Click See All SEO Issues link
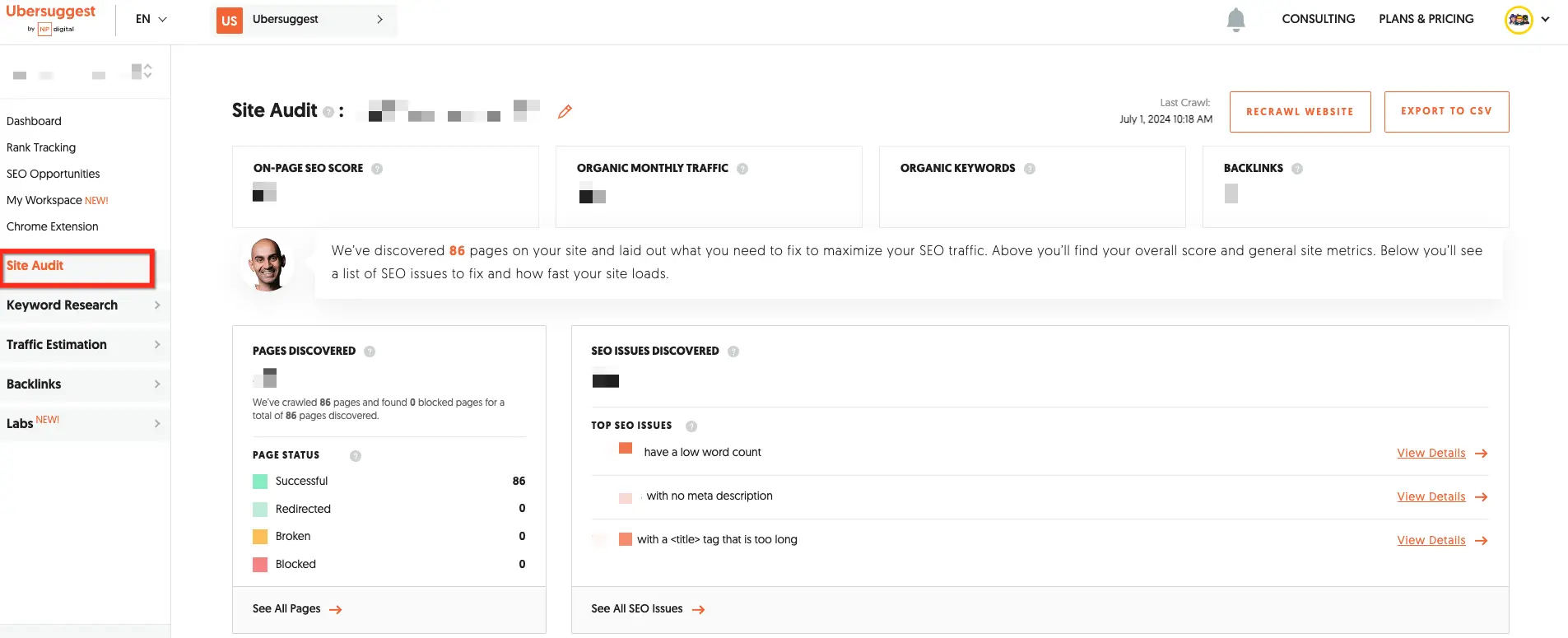The height and width of the screenshot is (638, 1568). (637, 609)
